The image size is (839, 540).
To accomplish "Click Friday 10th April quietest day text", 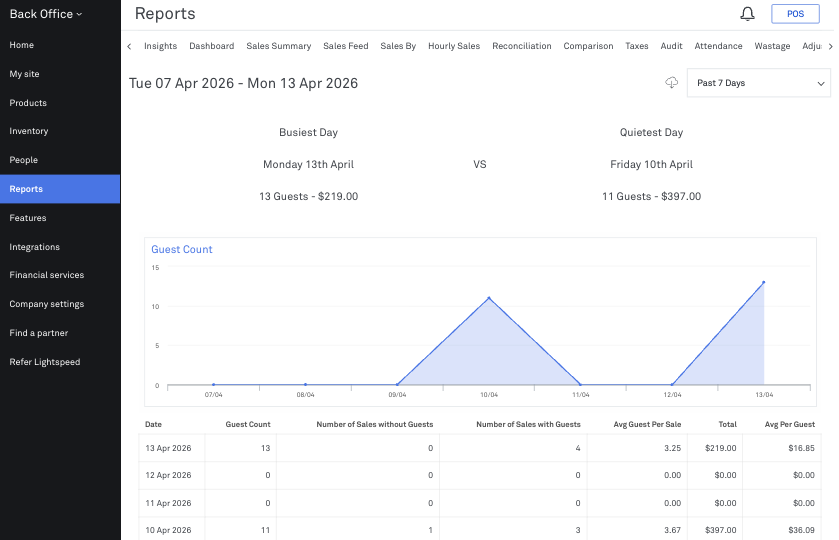I will click(651, 164).
